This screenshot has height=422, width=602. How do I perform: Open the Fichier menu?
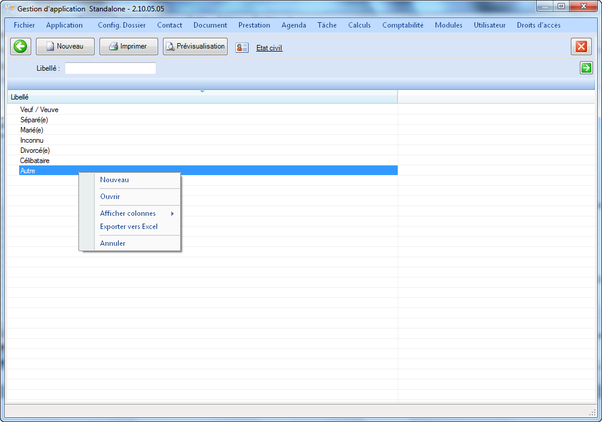(24, 25)
